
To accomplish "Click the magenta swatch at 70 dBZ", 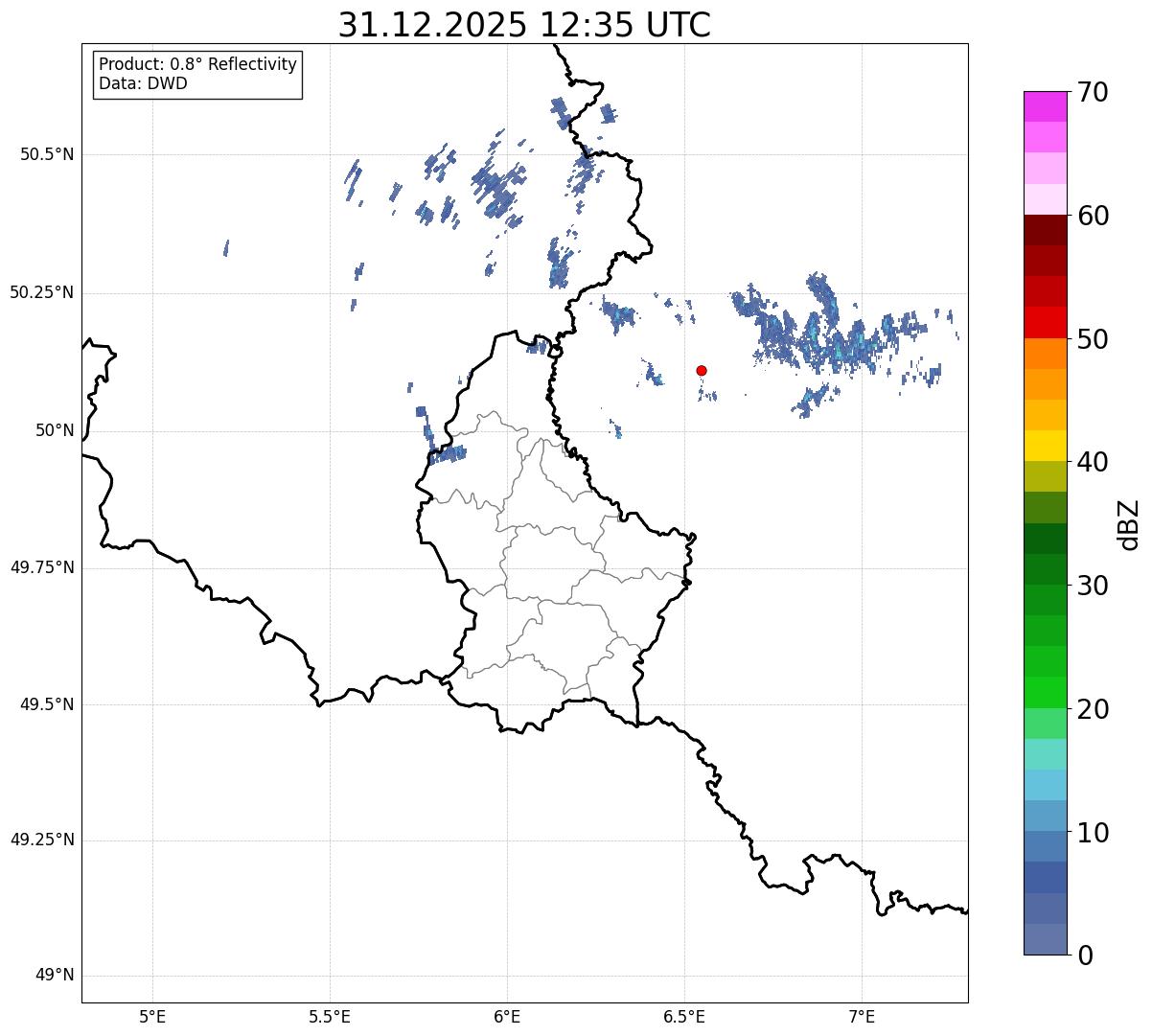I will [1046, 106].
